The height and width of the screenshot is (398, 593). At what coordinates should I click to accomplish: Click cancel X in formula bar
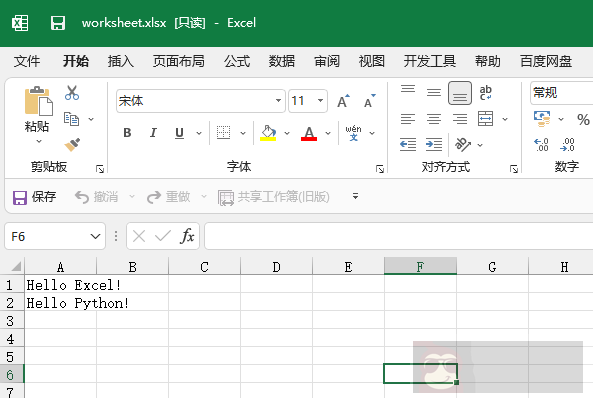139,236
